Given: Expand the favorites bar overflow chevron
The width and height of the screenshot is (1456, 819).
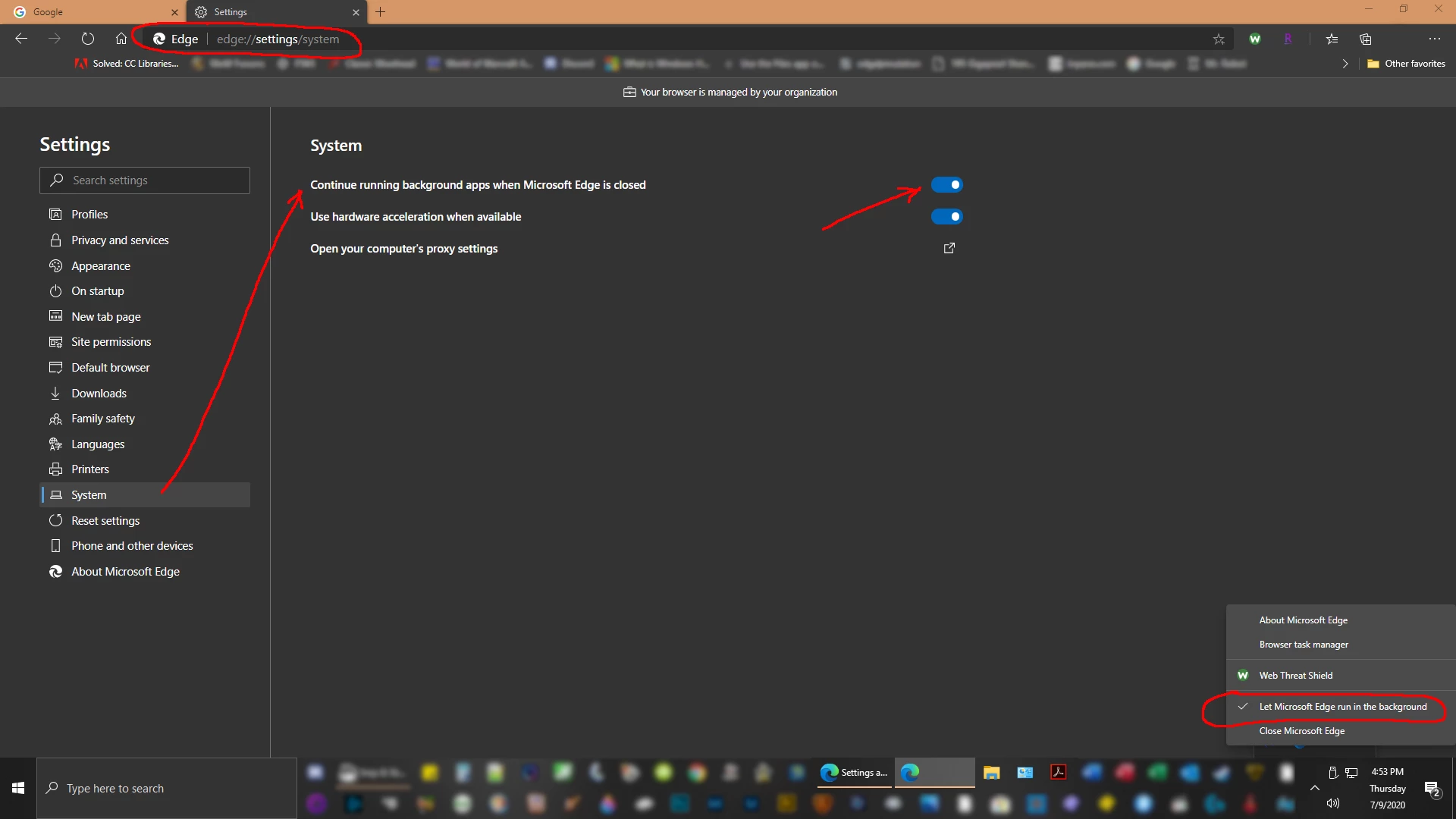Looking at the screenshot, I should [1345, 64].
